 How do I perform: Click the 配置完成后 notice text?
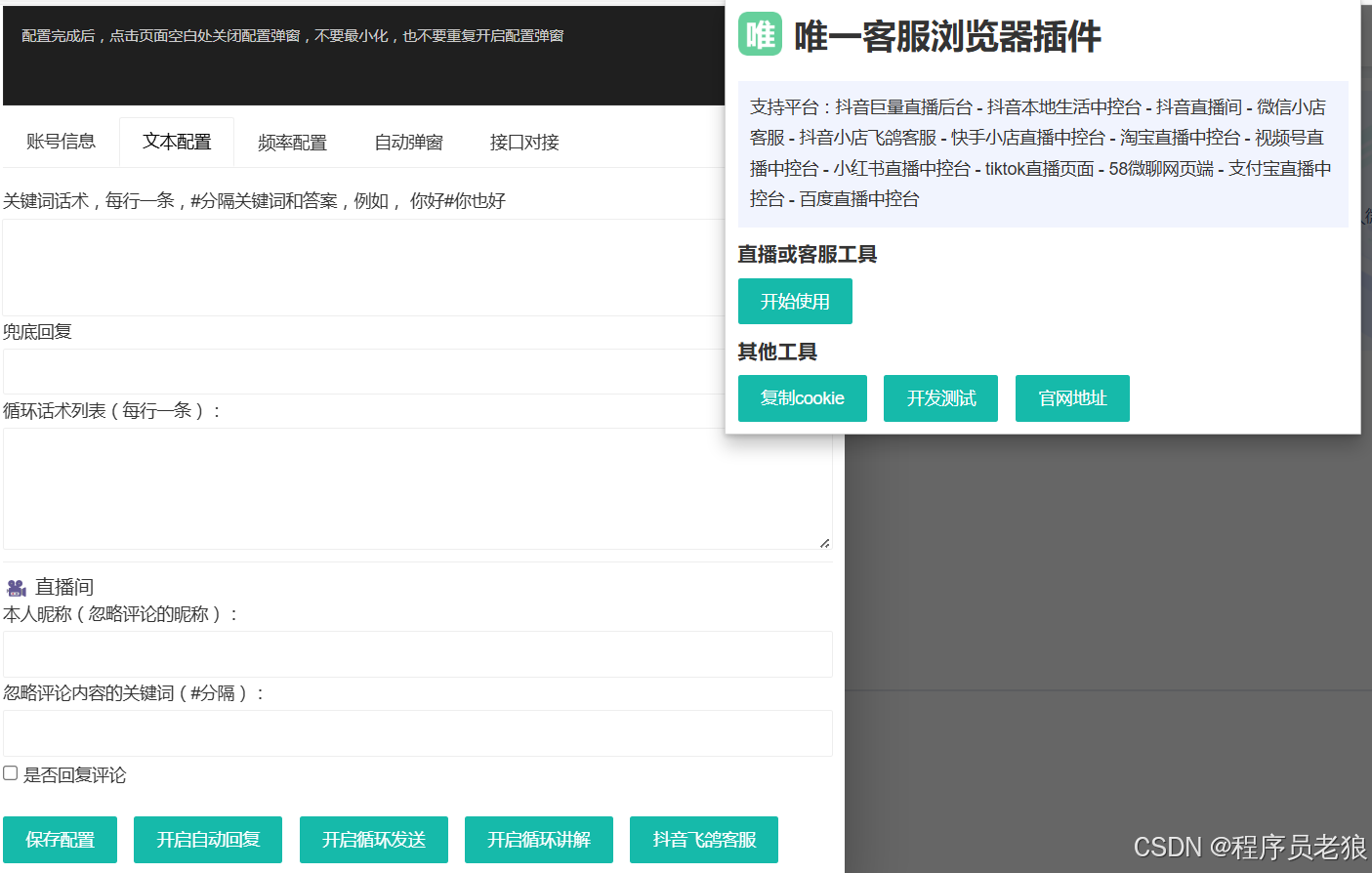[x=293, y=36]
